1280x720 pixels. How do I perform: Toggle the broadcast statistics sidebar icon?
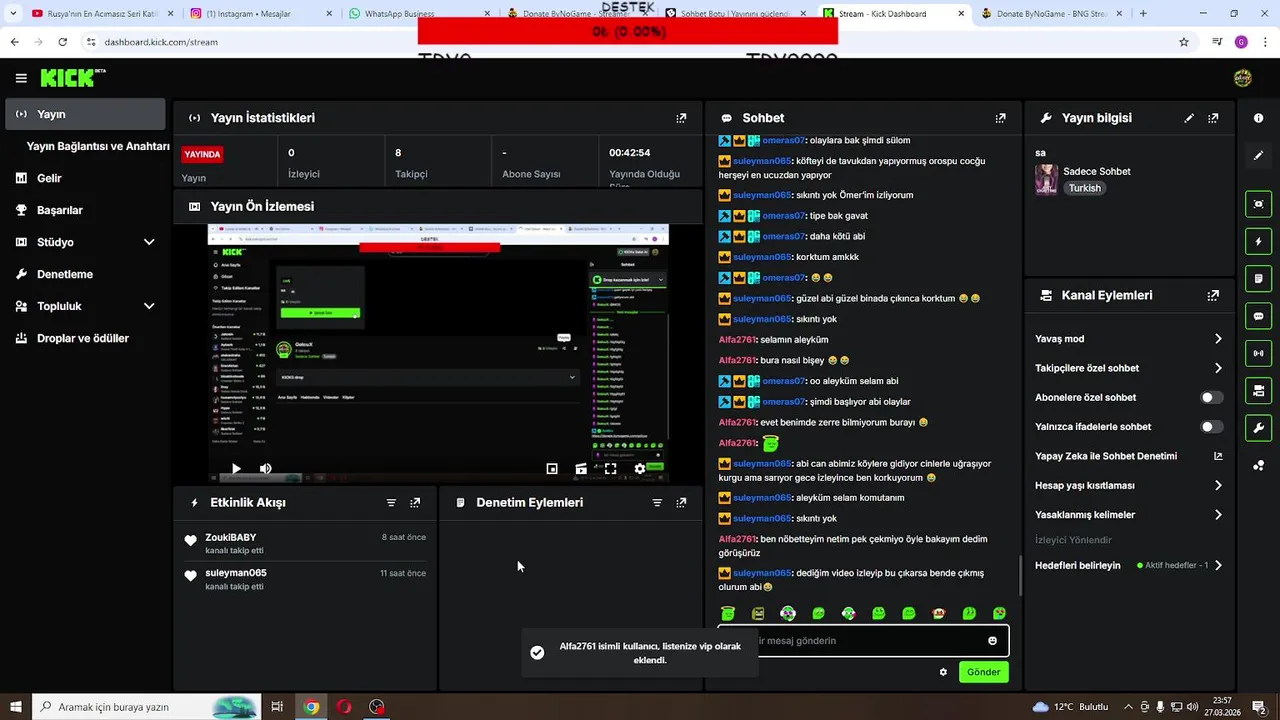(x=1258, y=353)
